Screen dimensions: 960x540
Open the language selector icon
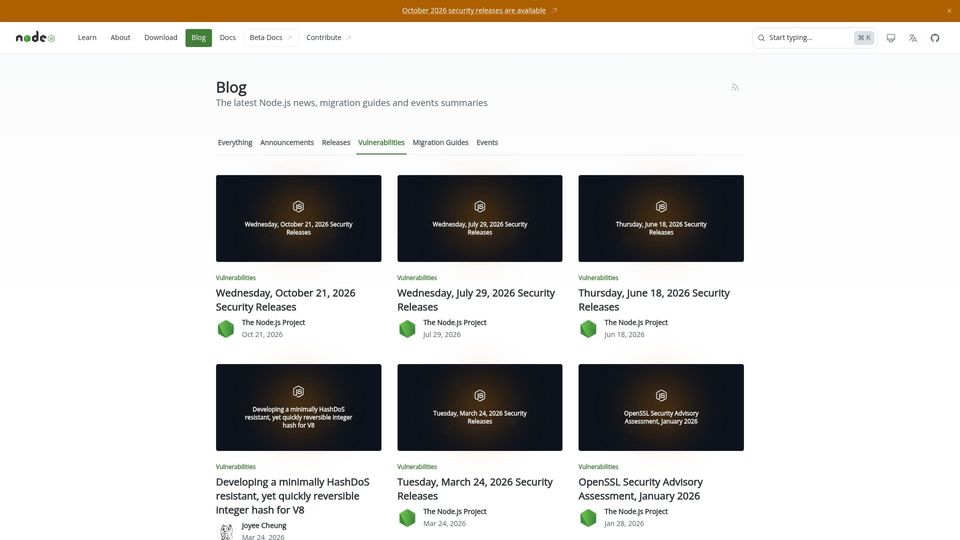[913, 38]
